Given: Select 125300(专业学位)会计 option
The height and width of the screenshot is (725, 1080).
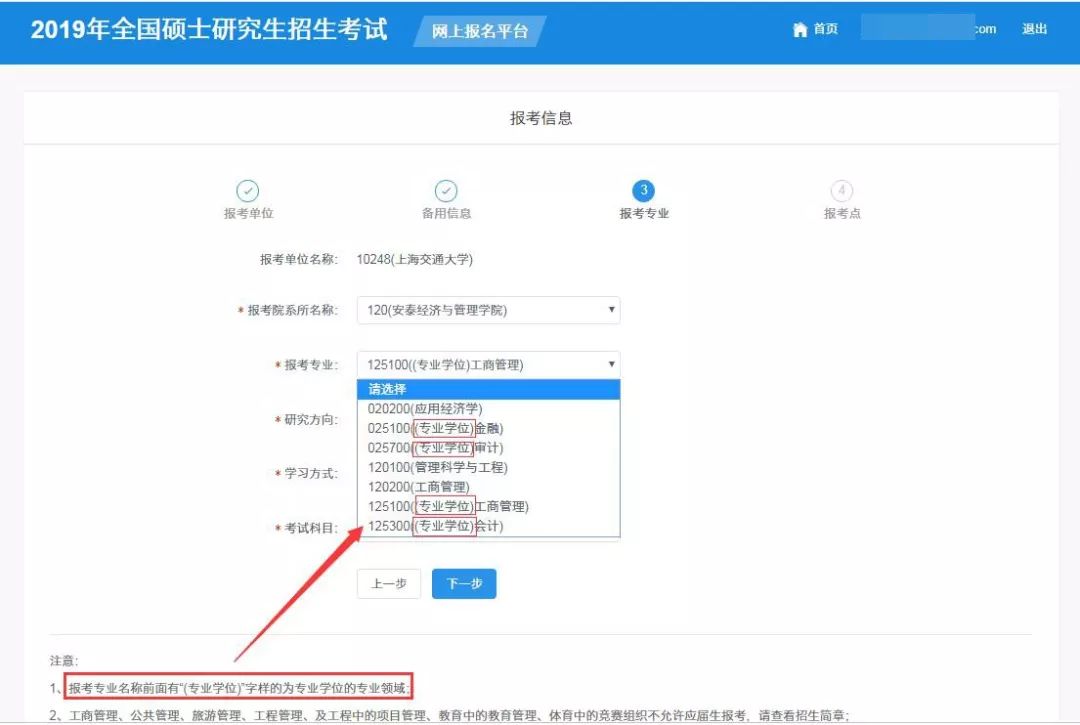Looking at the screenshot, I should (x=435, y=526).
